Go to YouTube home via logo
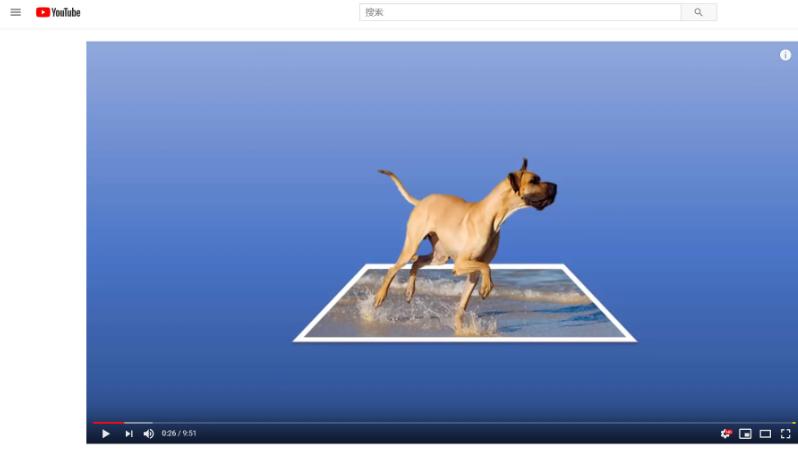 [x=58, y=12]
